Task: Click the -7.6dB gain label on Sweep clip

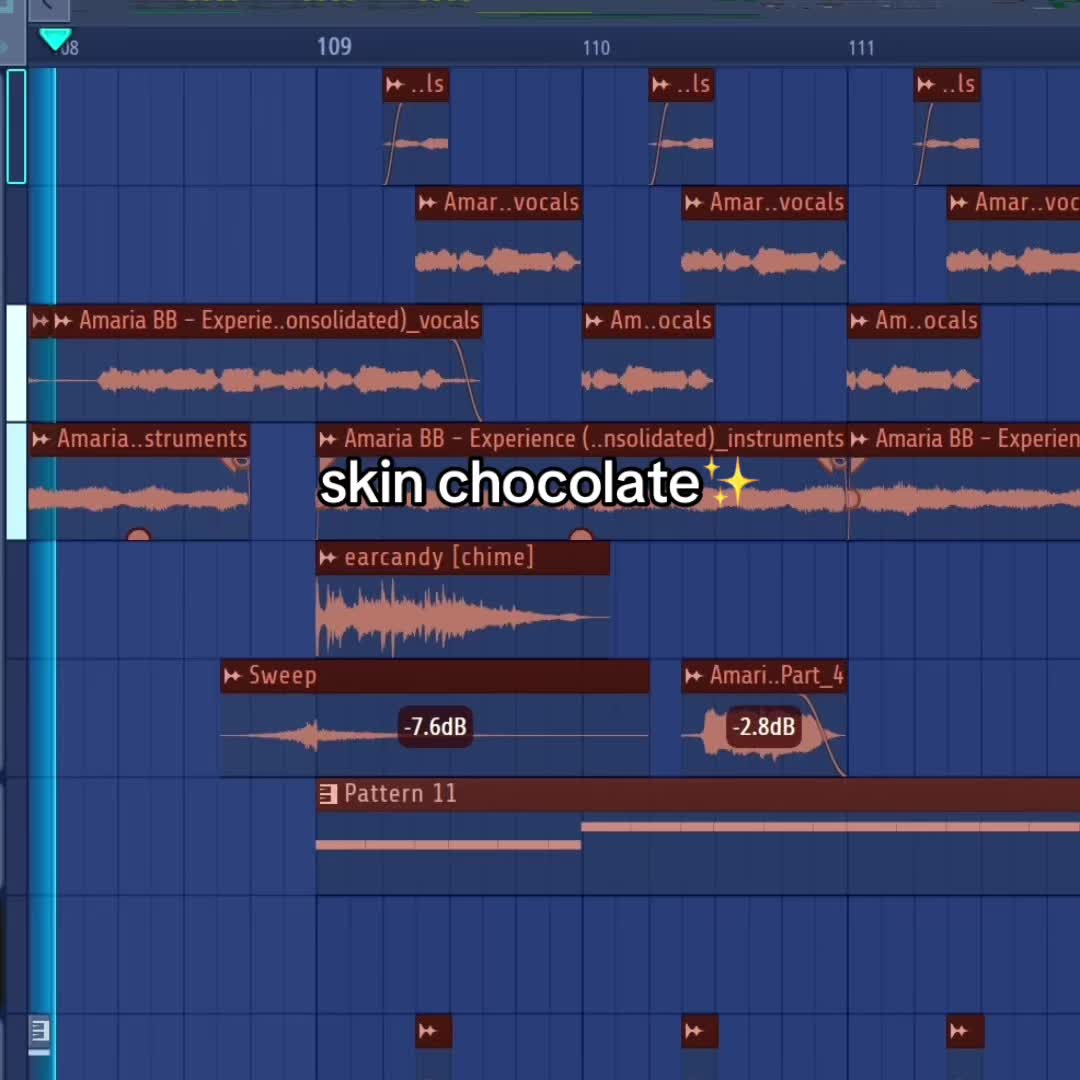Action: [435, 727]
